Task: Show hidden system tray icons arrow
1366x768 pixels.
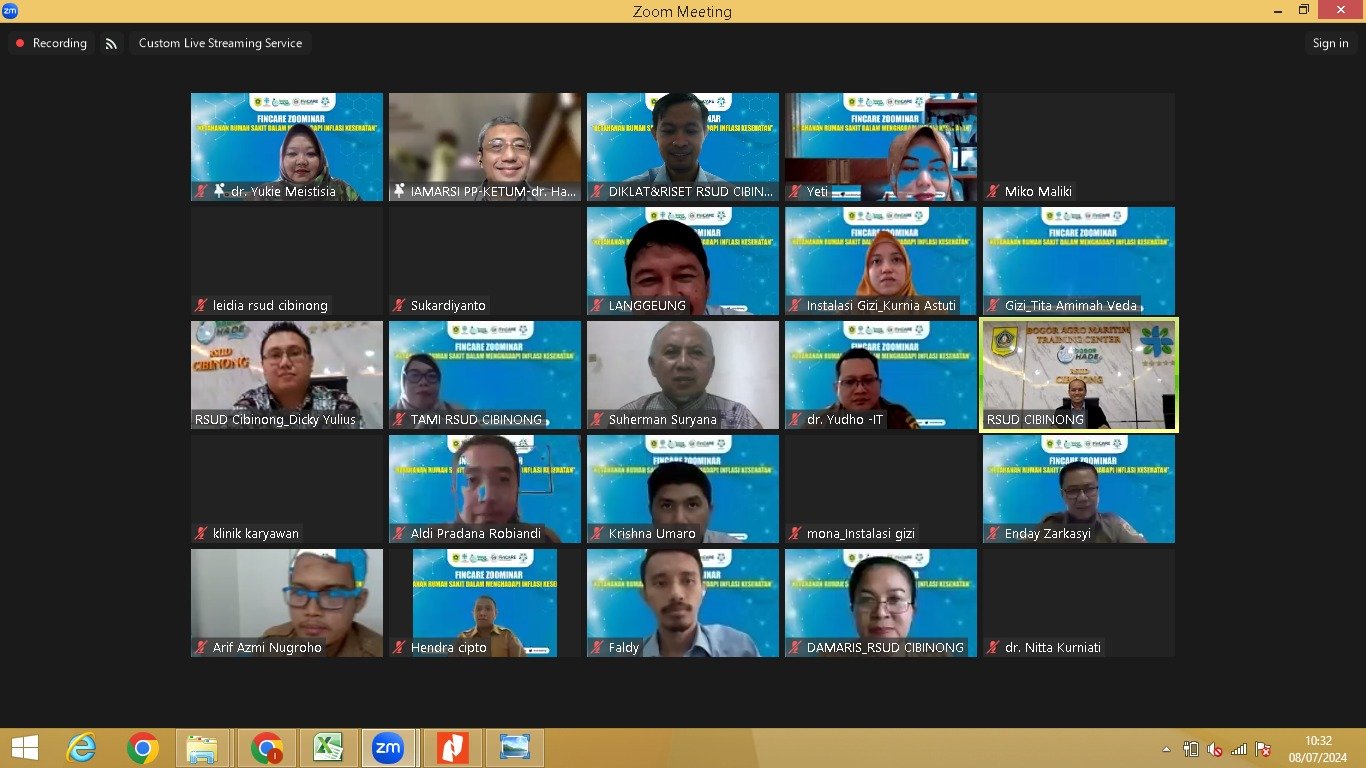Action: [1166, 749]
